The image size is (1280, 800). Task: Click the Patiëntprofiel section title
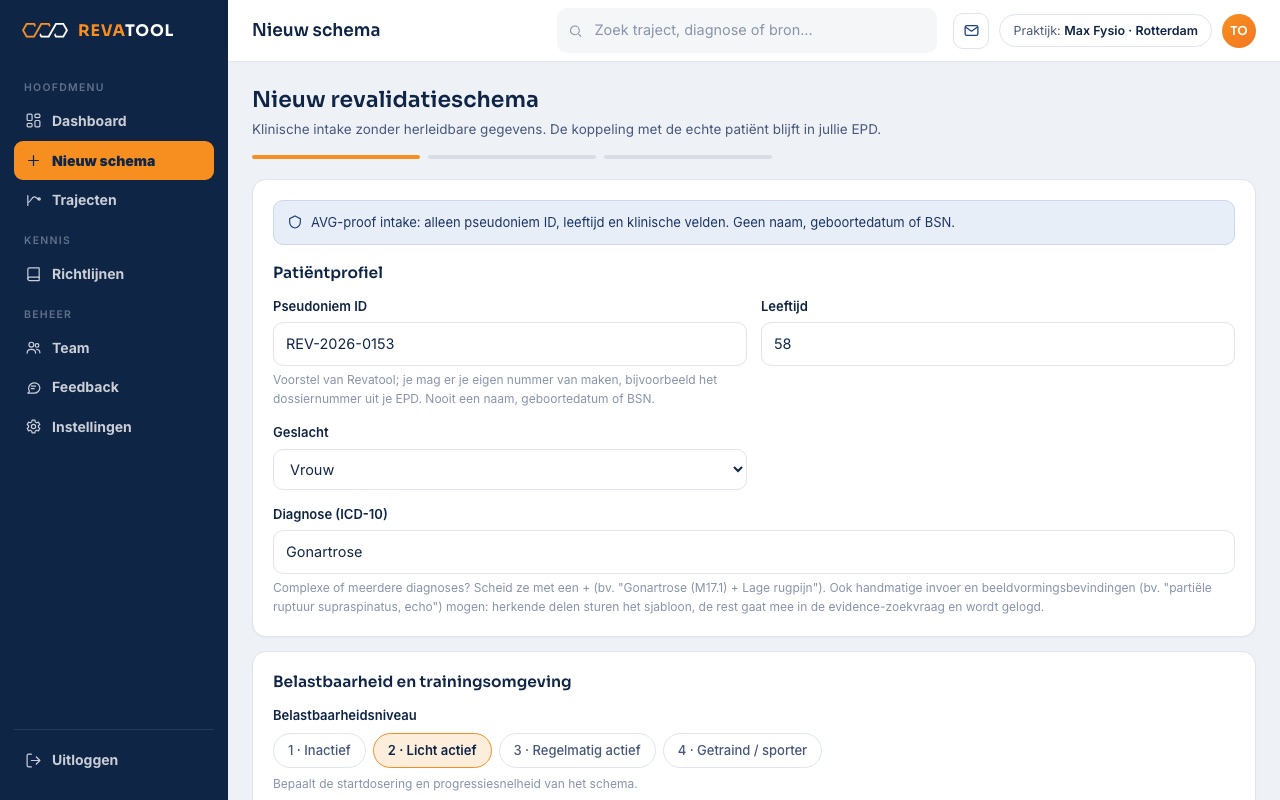click(328, 272)
